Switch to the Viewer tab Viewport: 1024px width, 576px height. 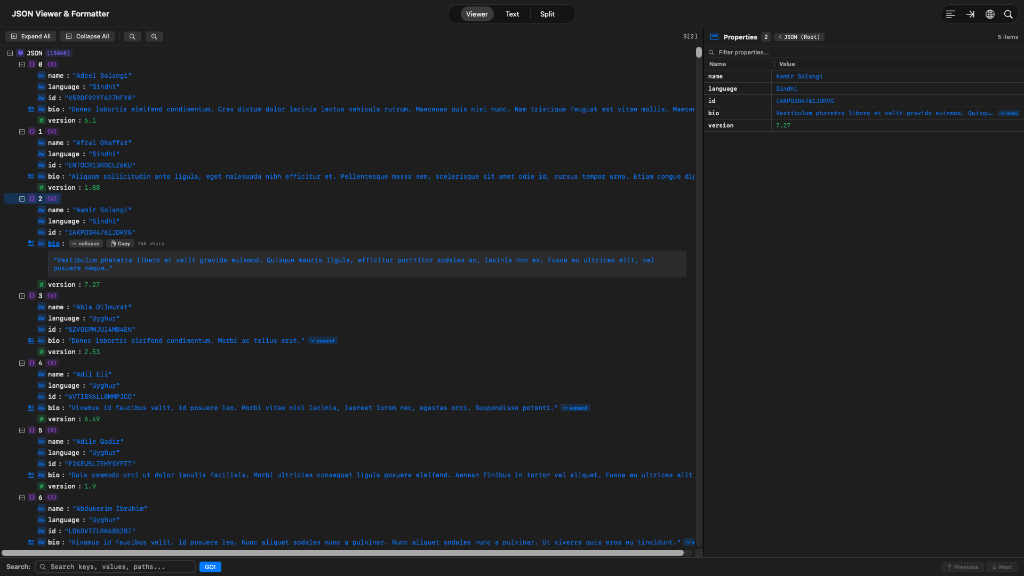point(477,14)
